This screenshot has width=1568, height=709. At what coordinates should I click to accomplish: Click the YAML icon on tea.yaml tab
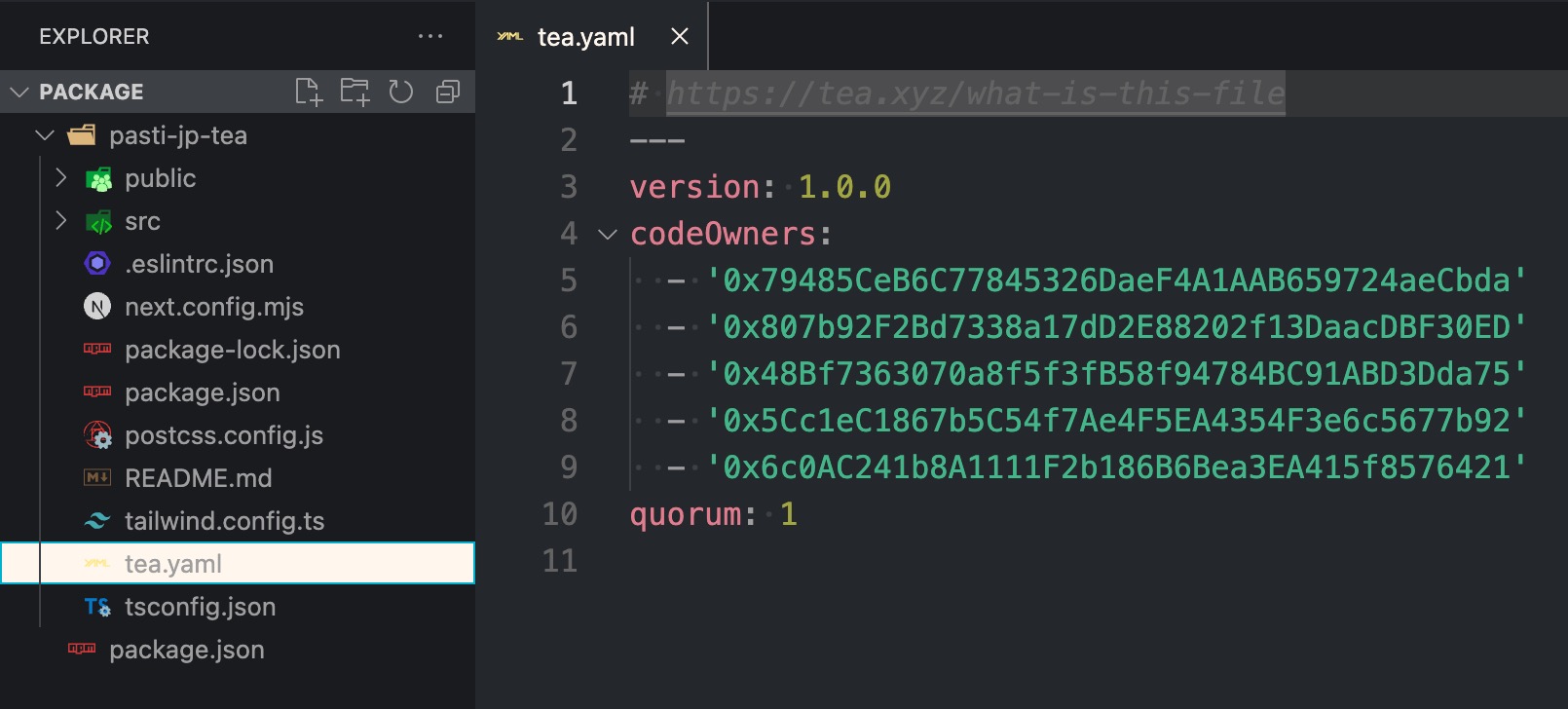(509, 37)
